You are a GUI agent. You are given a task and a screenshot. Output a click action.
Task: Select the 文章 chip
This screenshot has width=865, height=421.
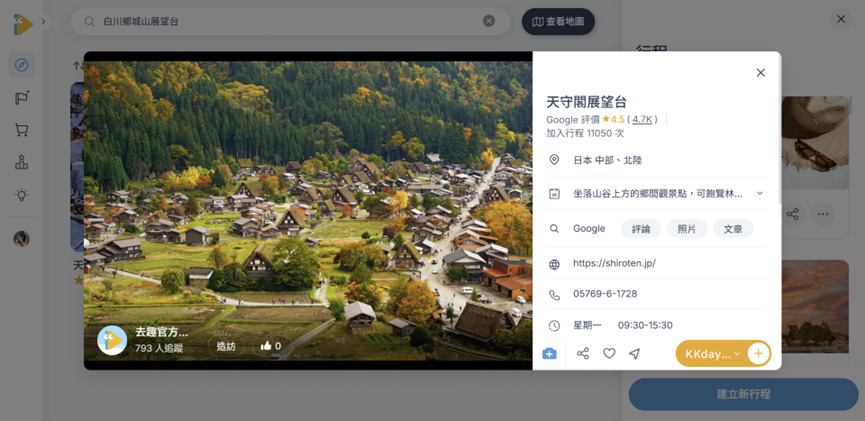pos(733,229)
